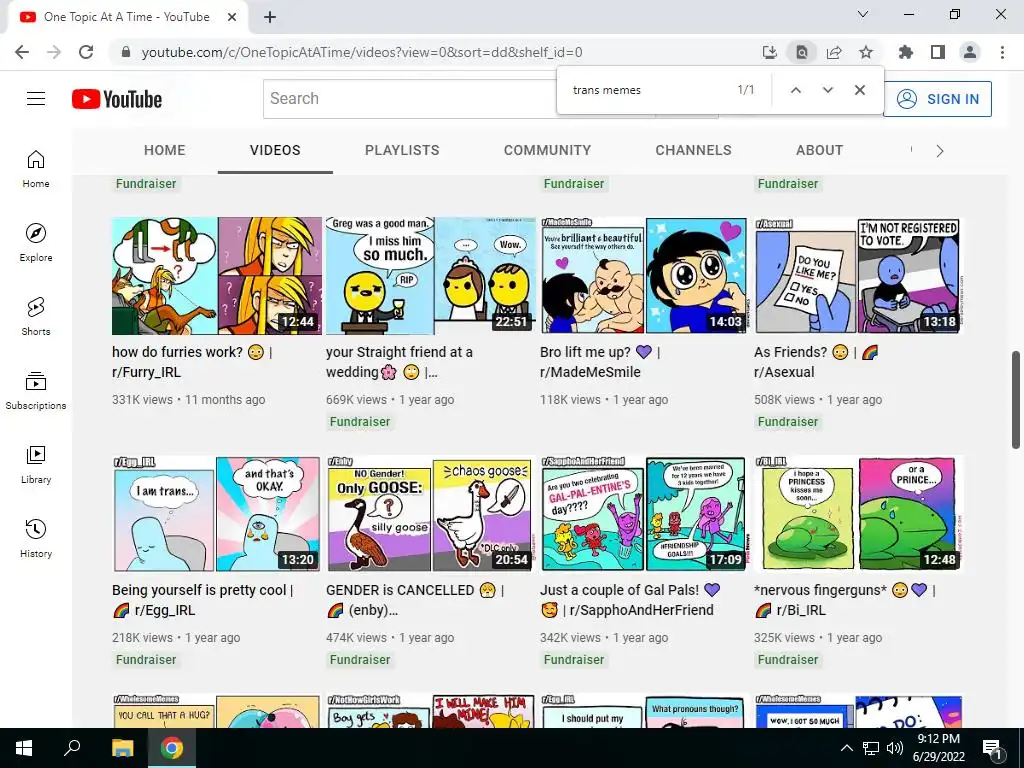The image size is (1024, 768).
Task: Click the 12:48 frog Bi_IRL thumbnail
Action: pyautogui.click(x=859, y=513)
